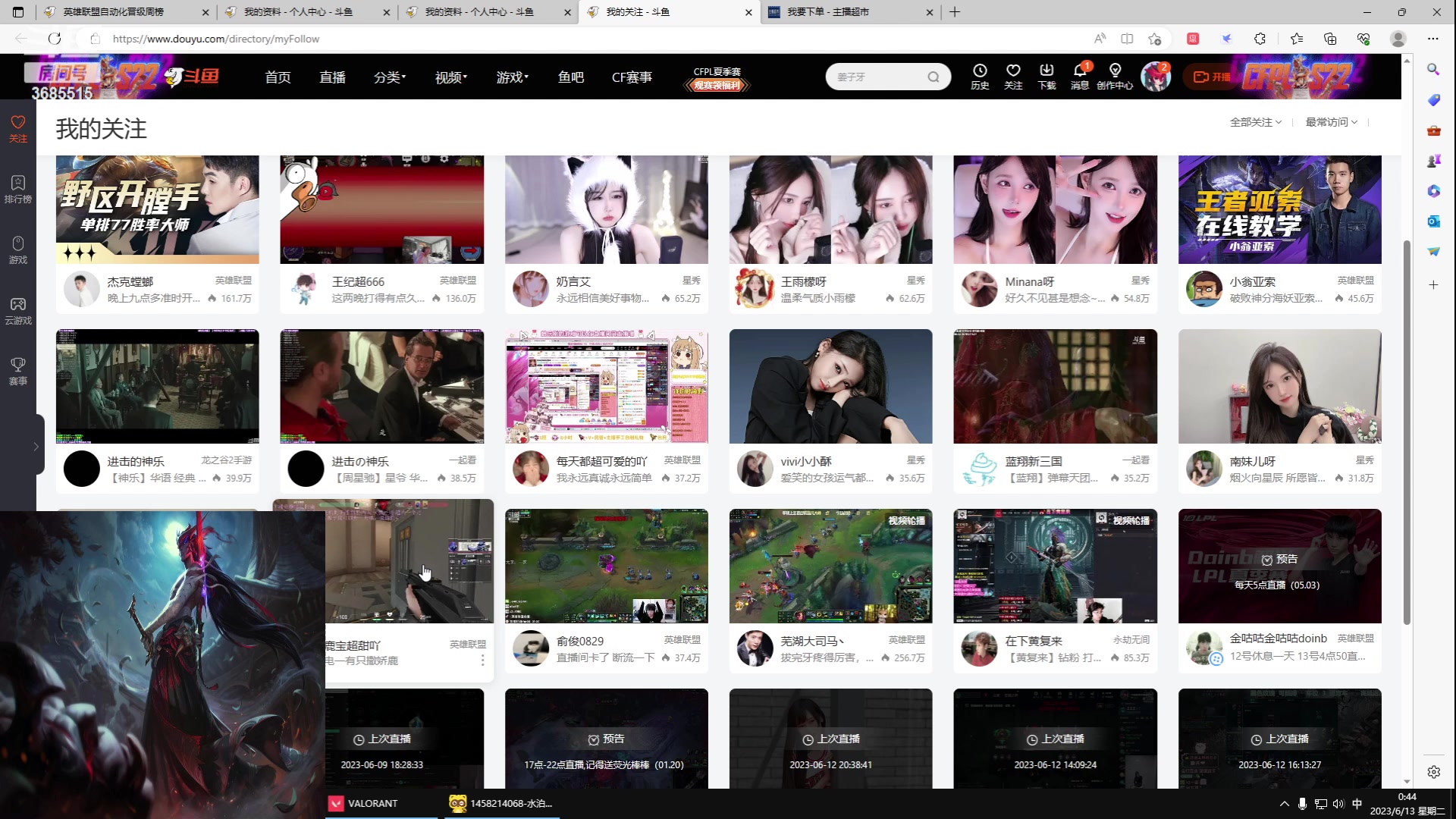Open the 下载 download icon
1456x819 pixels.
point(1046,77)
